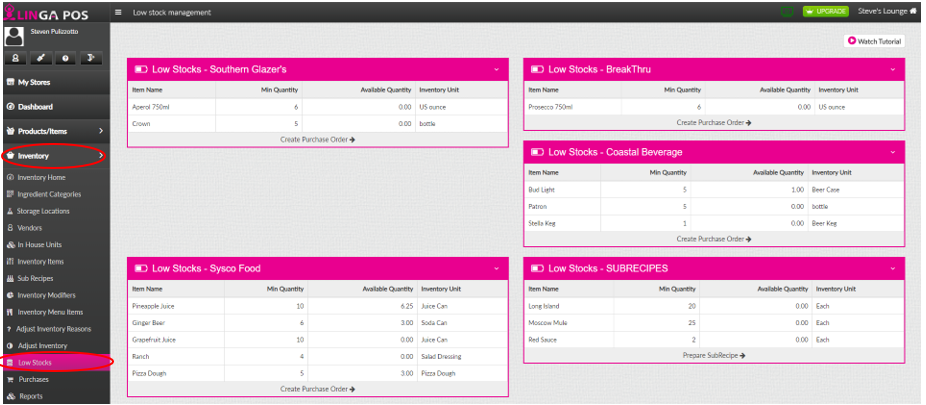Screen dimensions: 926x405
Task: Select the Ginger Beer item cell
Action: click(x=177, y=323)
